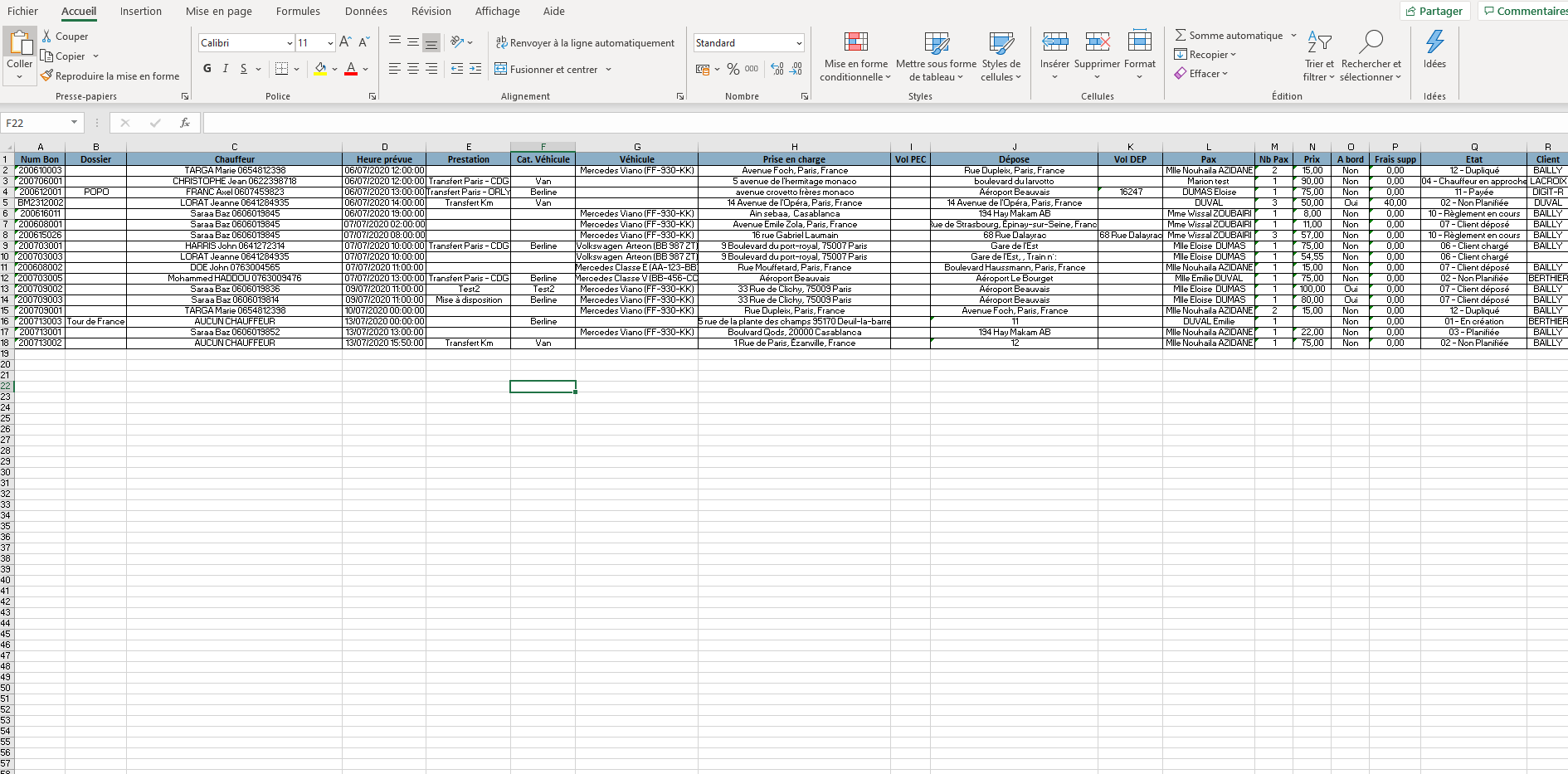Open the Révision ribbon tab
The height and width of the screenshot is (774, 1568).
pos(431,11)
